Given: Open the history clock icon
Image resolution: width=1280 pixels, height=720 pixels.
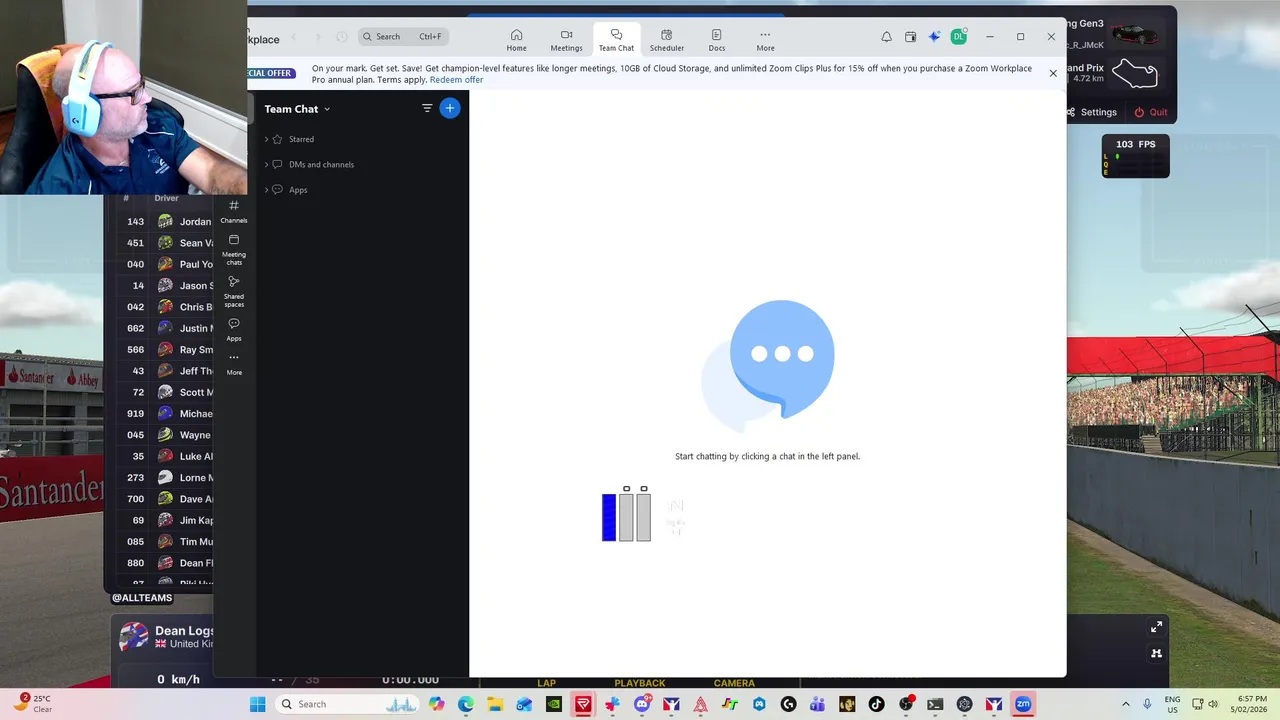Looking at the screenshot, I should (341, 37).
